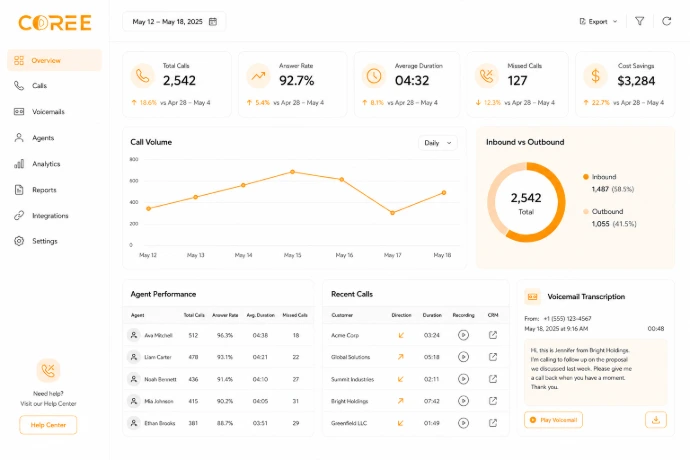
Task: Click Play Voicemail button
Action: point(553,420)
